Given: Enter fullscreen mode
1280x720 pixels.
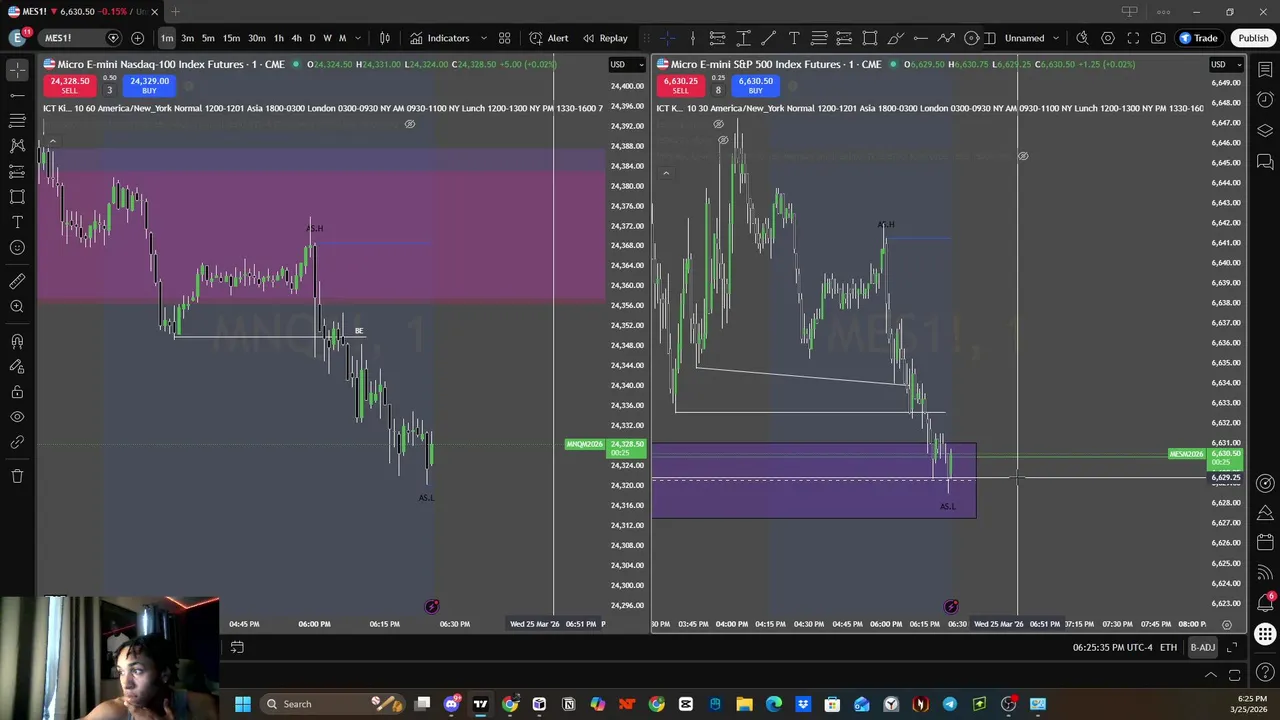Looking at the screenshot, I should pyautogui.click(x=1133, y=38).
